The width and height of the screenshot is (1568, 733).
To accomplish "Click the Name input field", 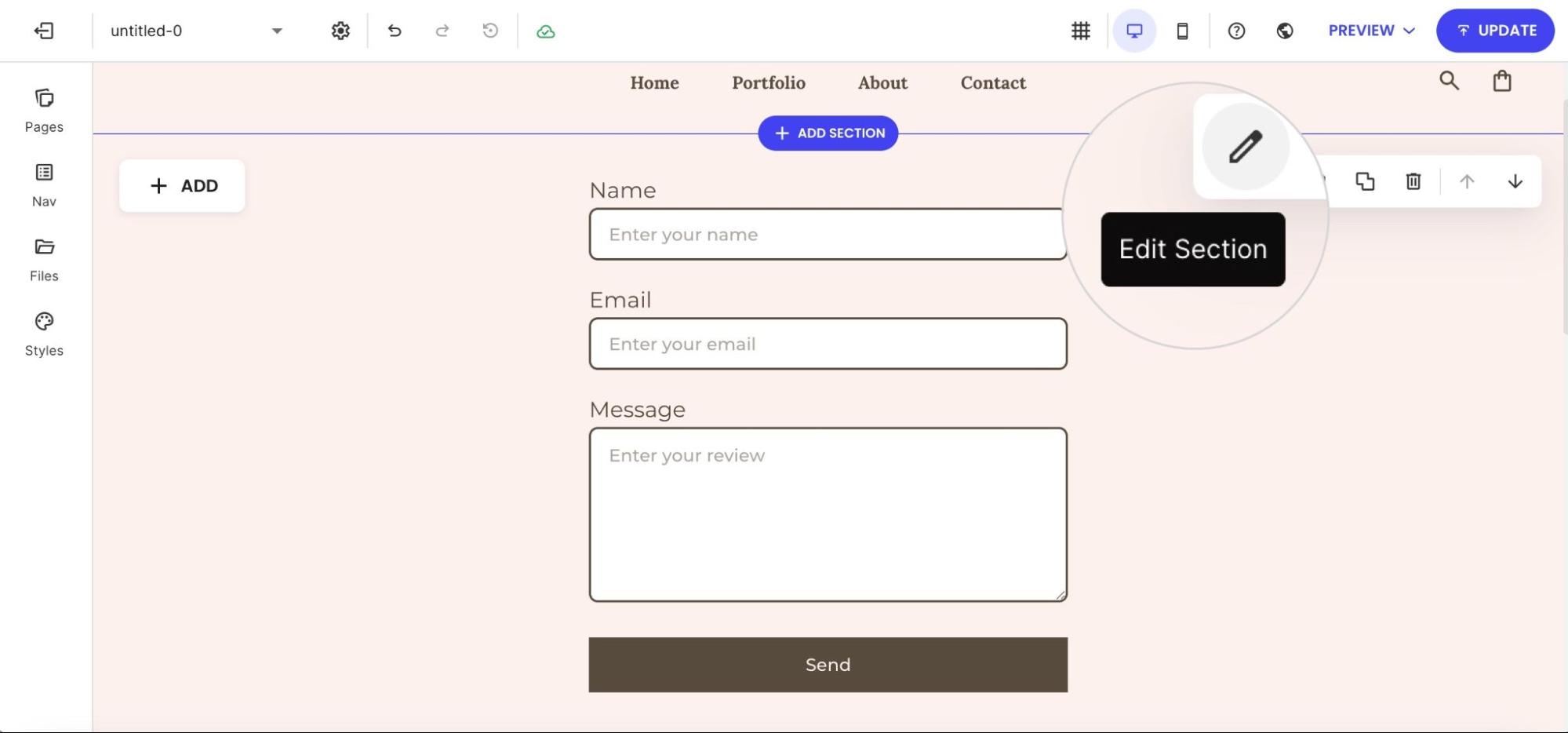I will (828, 234).
